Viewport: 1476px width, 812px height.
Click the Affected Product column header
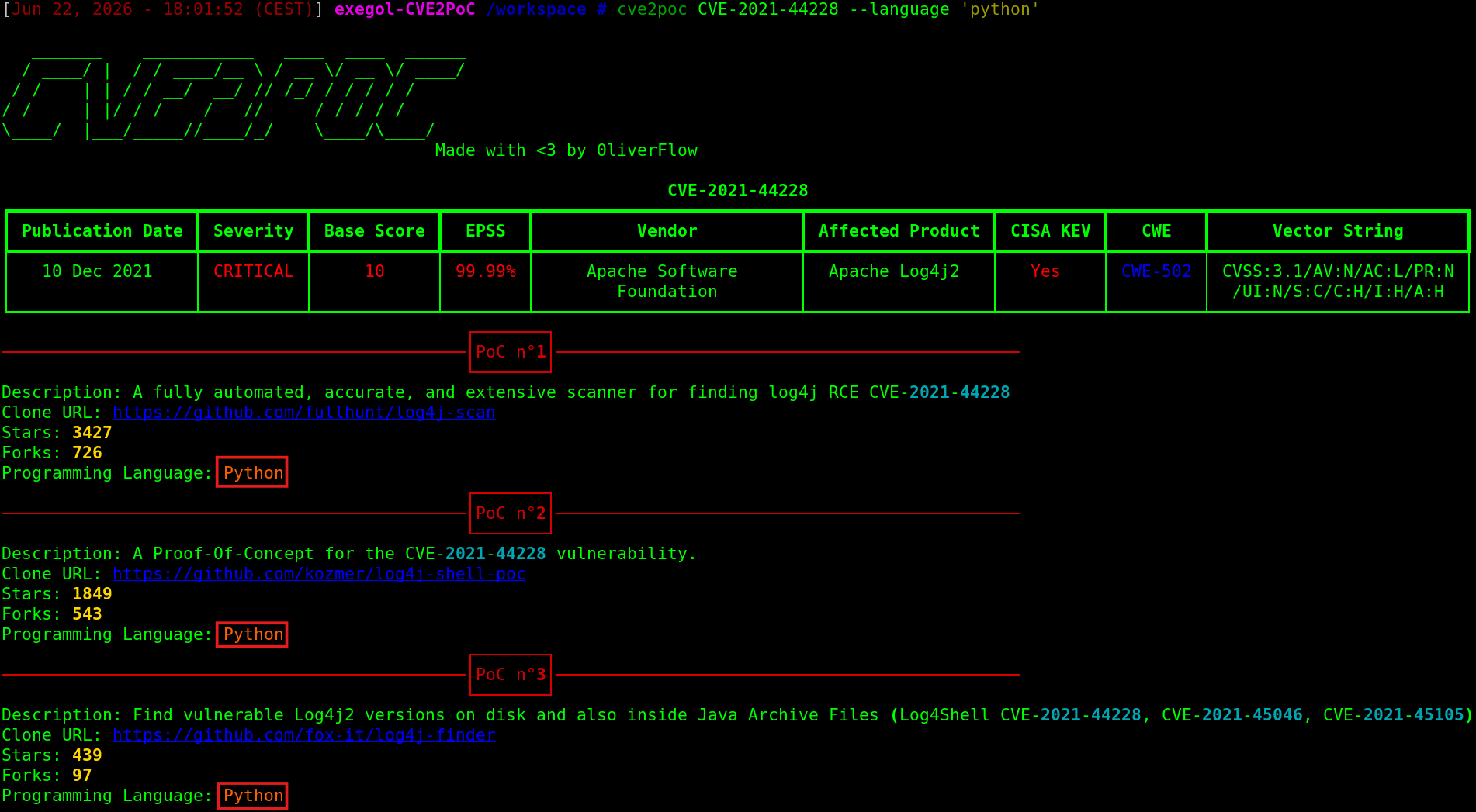(x=899, y=231)
